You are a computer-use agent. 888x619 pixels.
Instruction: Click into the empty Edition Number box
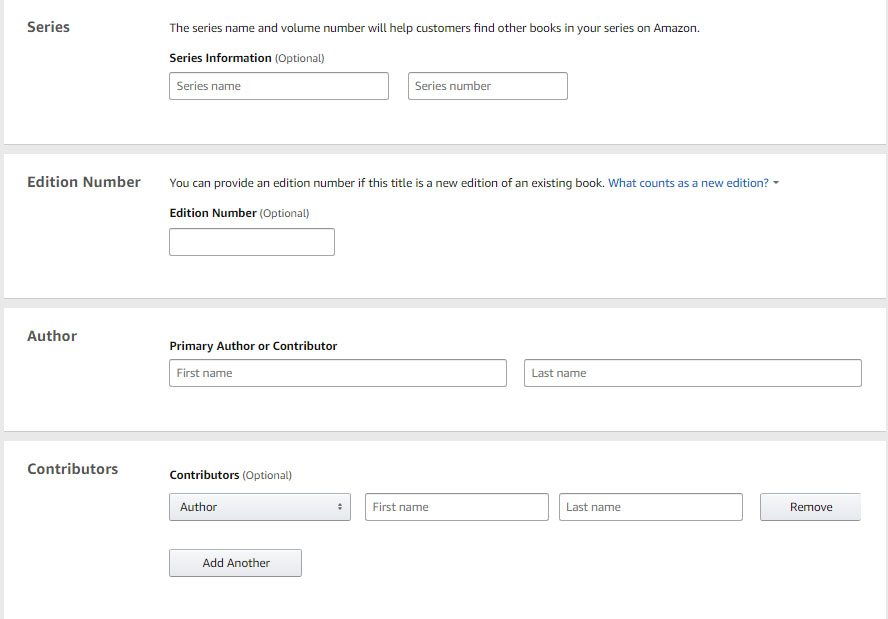pyautogui.click(x=252, y=242)
